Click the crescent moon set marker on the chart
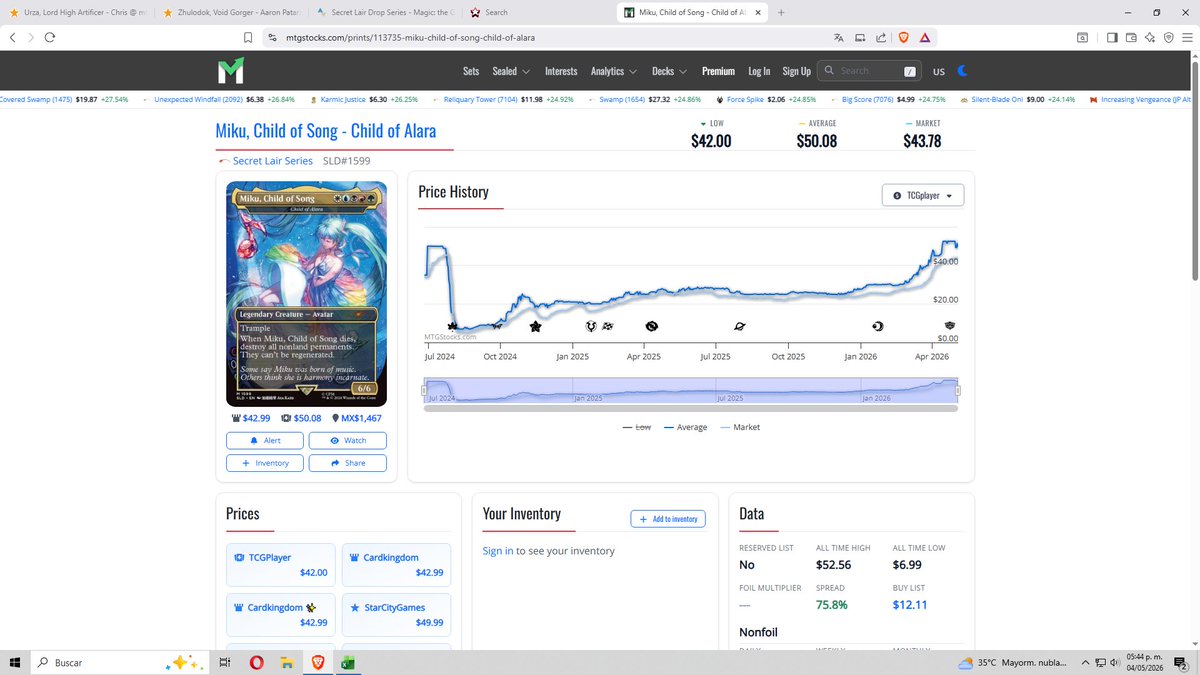 878,326
